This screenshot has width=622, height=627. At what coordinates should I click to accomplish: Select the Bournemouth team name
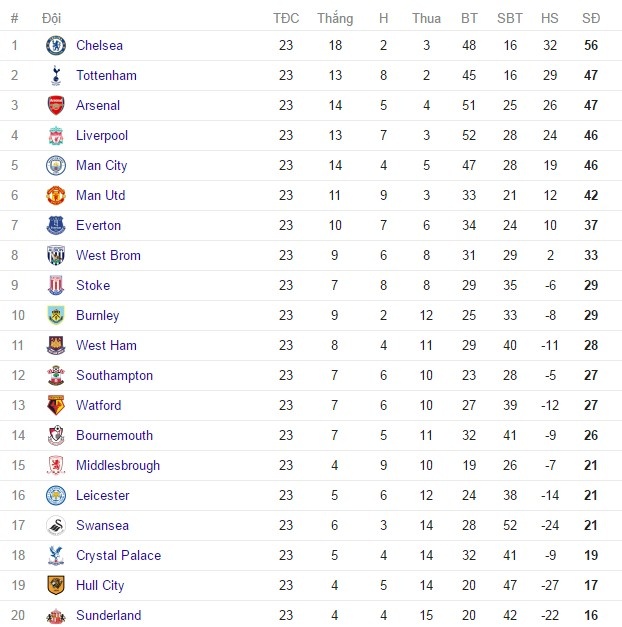coord(114,435)
